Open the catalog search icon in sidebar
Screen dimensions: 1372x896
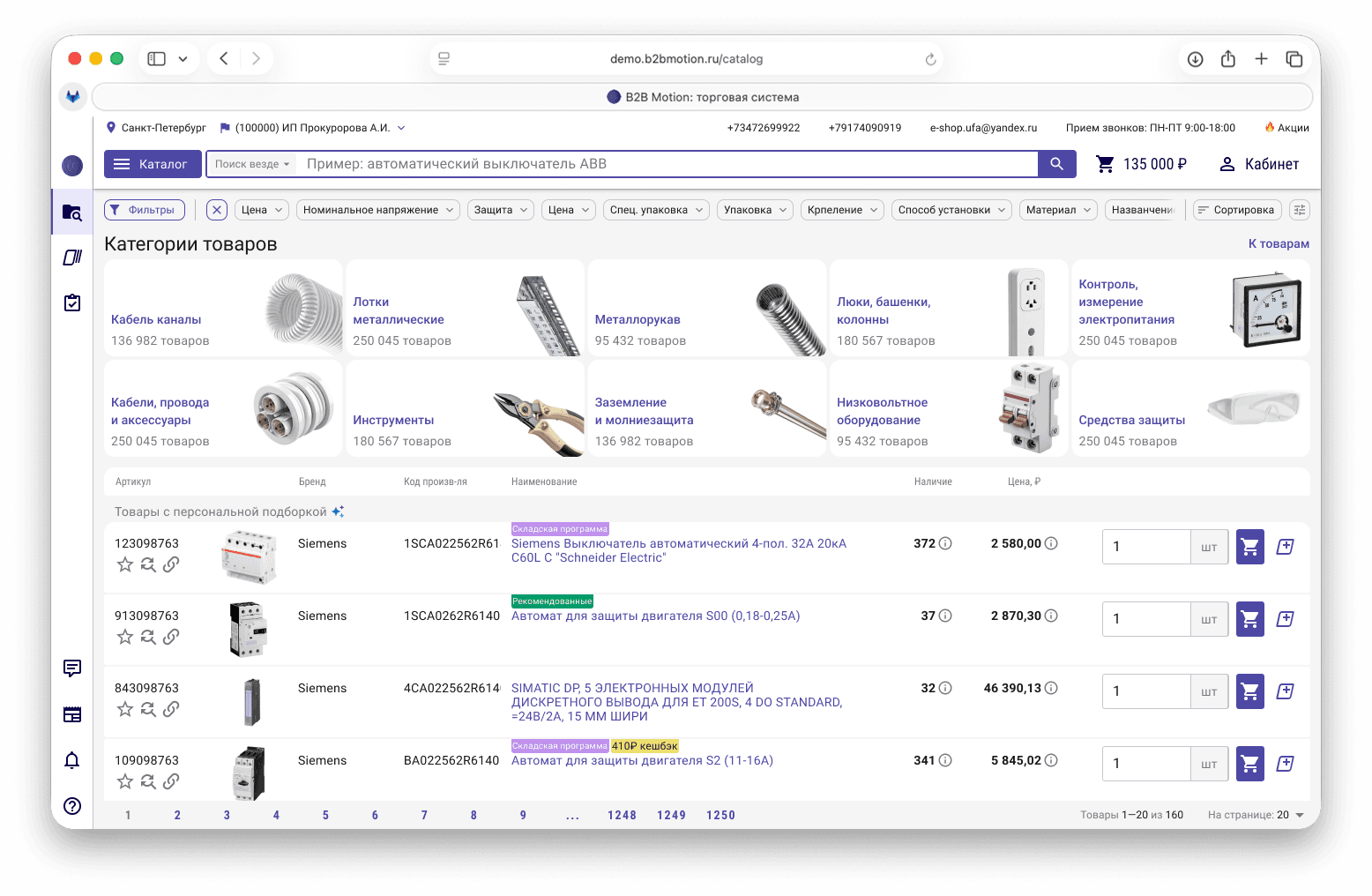point(72,212)
